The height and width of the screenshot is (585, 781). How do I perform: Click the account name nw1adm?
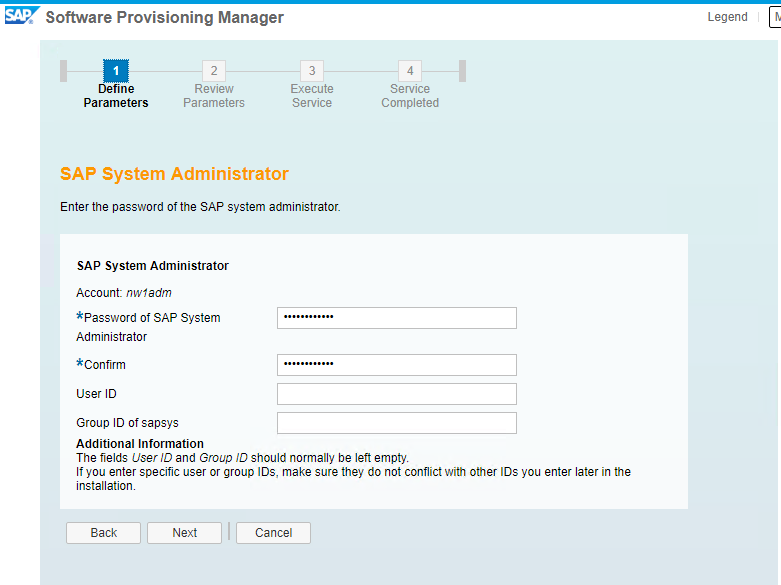(148, 293)
